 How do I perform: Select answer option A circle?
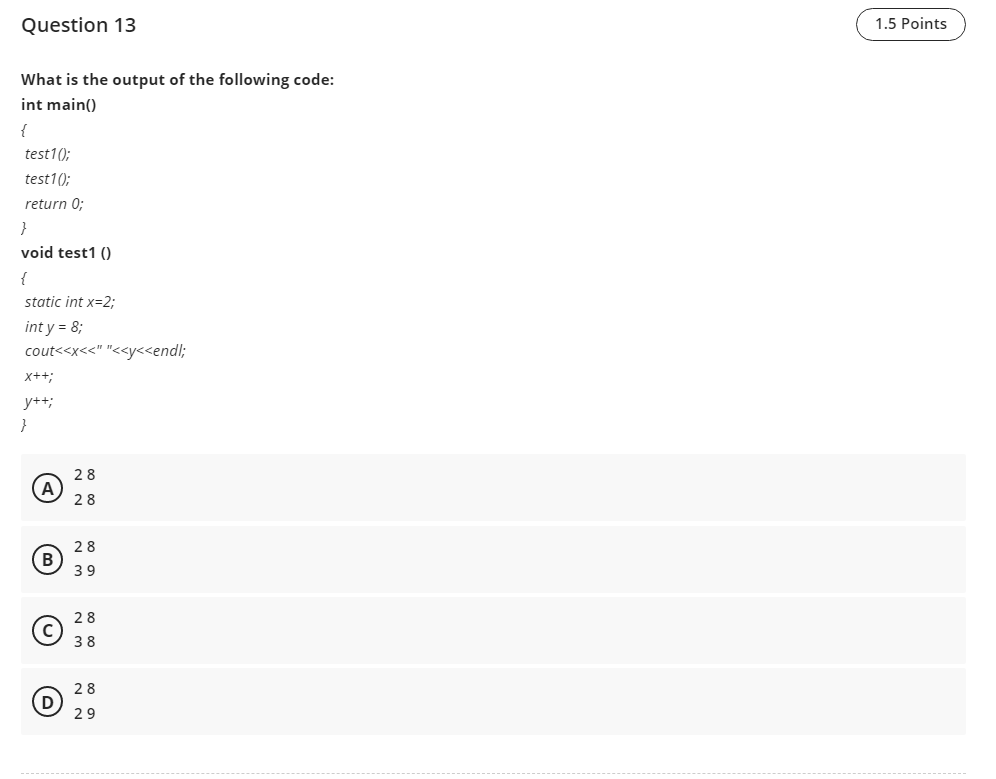click(47, 487)
